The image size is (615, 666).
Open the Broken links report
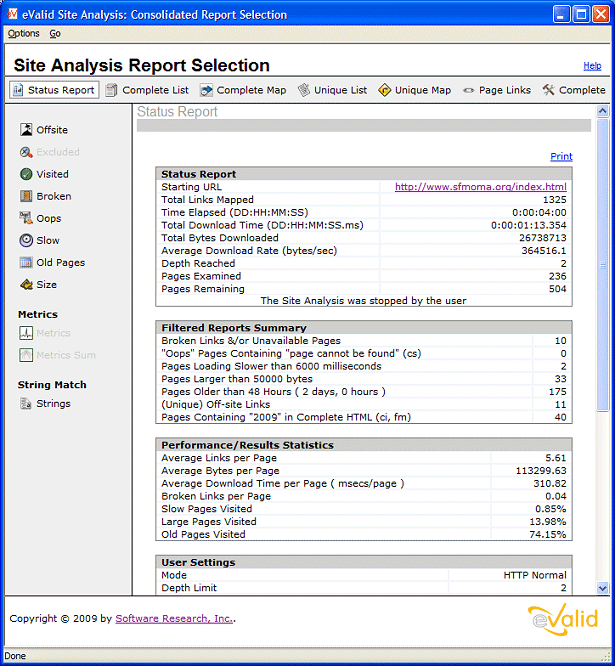(54, 196)
